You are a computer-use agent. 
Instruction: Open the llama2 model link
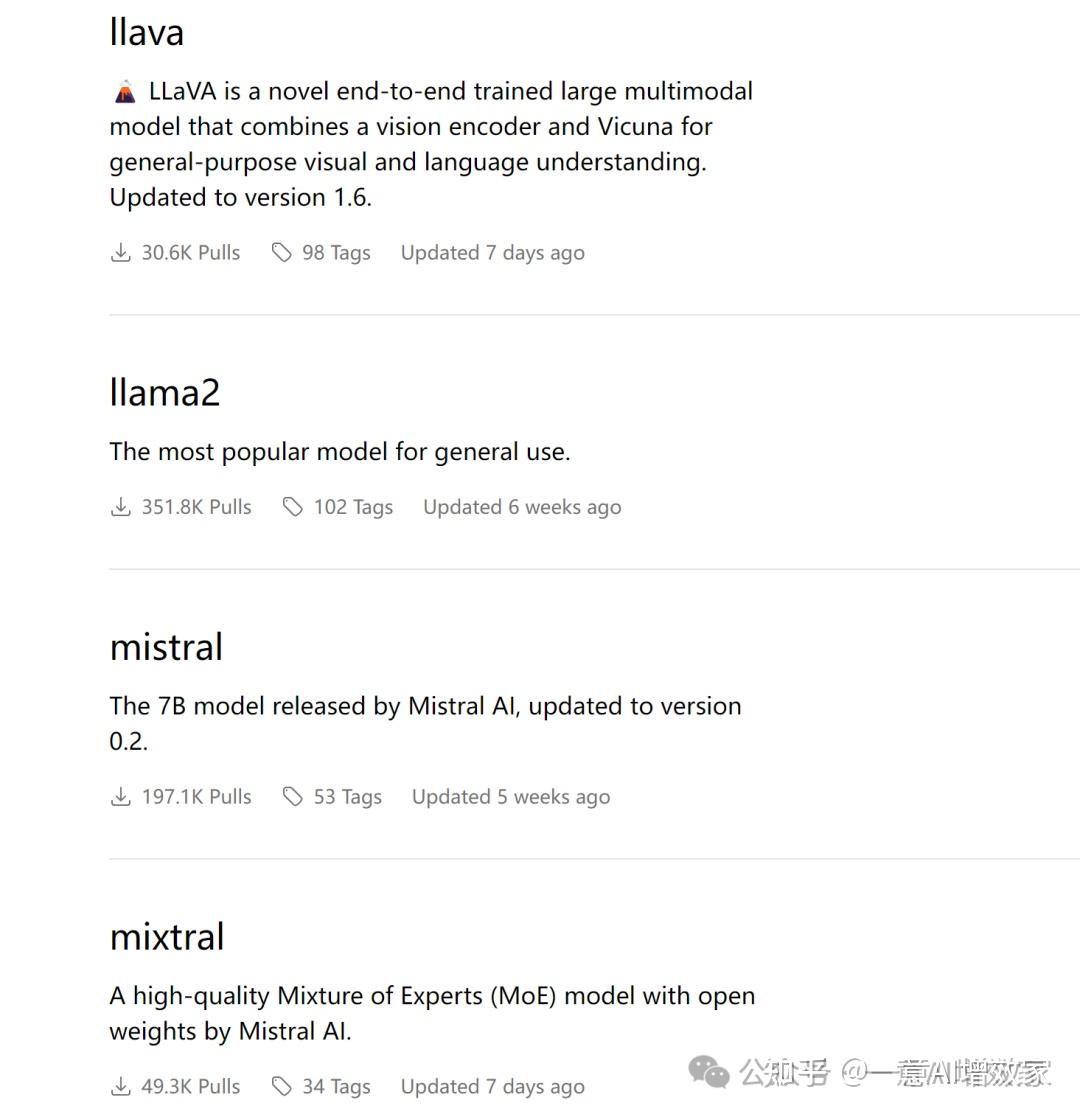[x=164, y=392]
